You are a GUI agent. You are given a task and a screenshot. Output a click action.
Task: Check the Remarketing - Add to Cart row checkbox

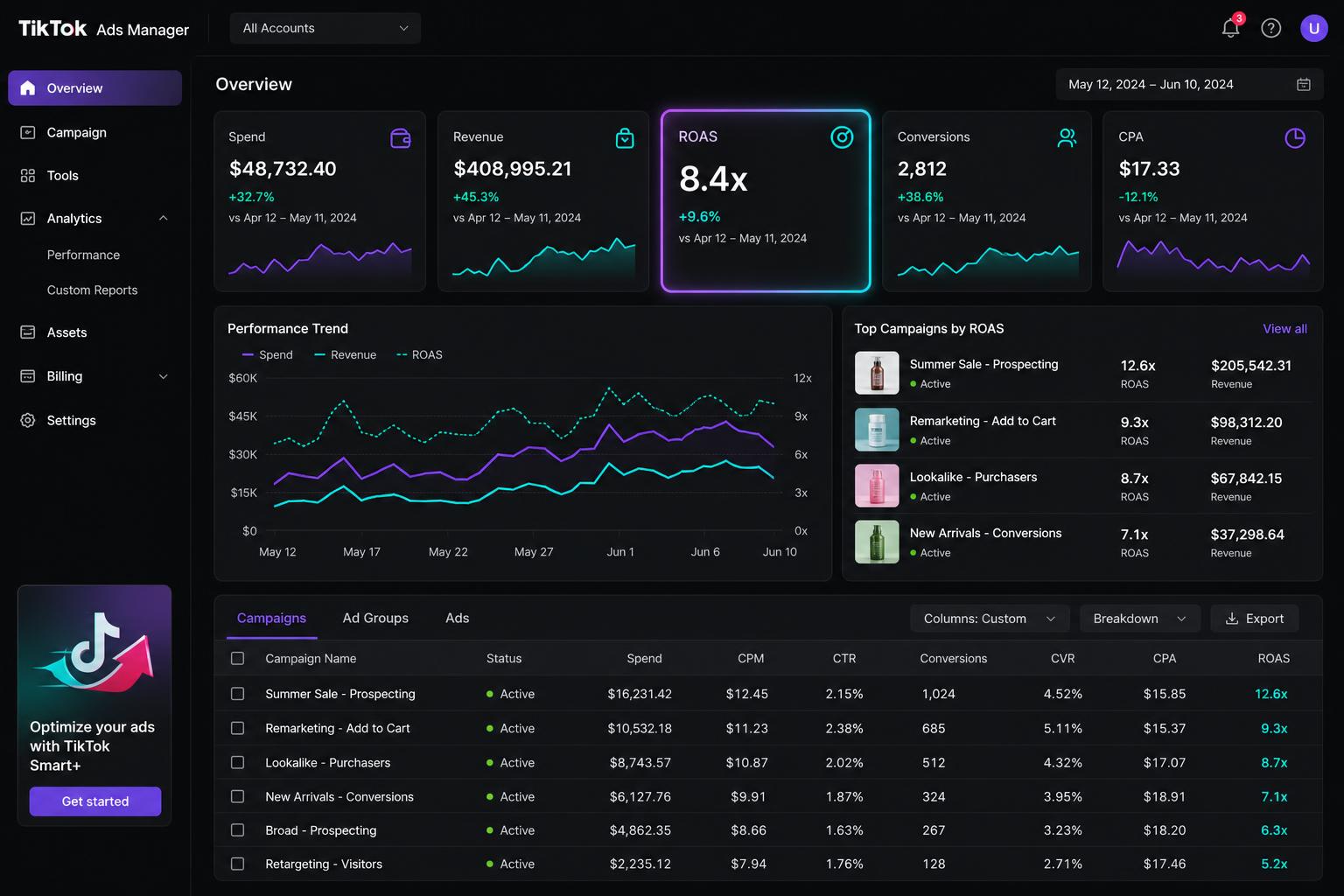coord(237,728)
